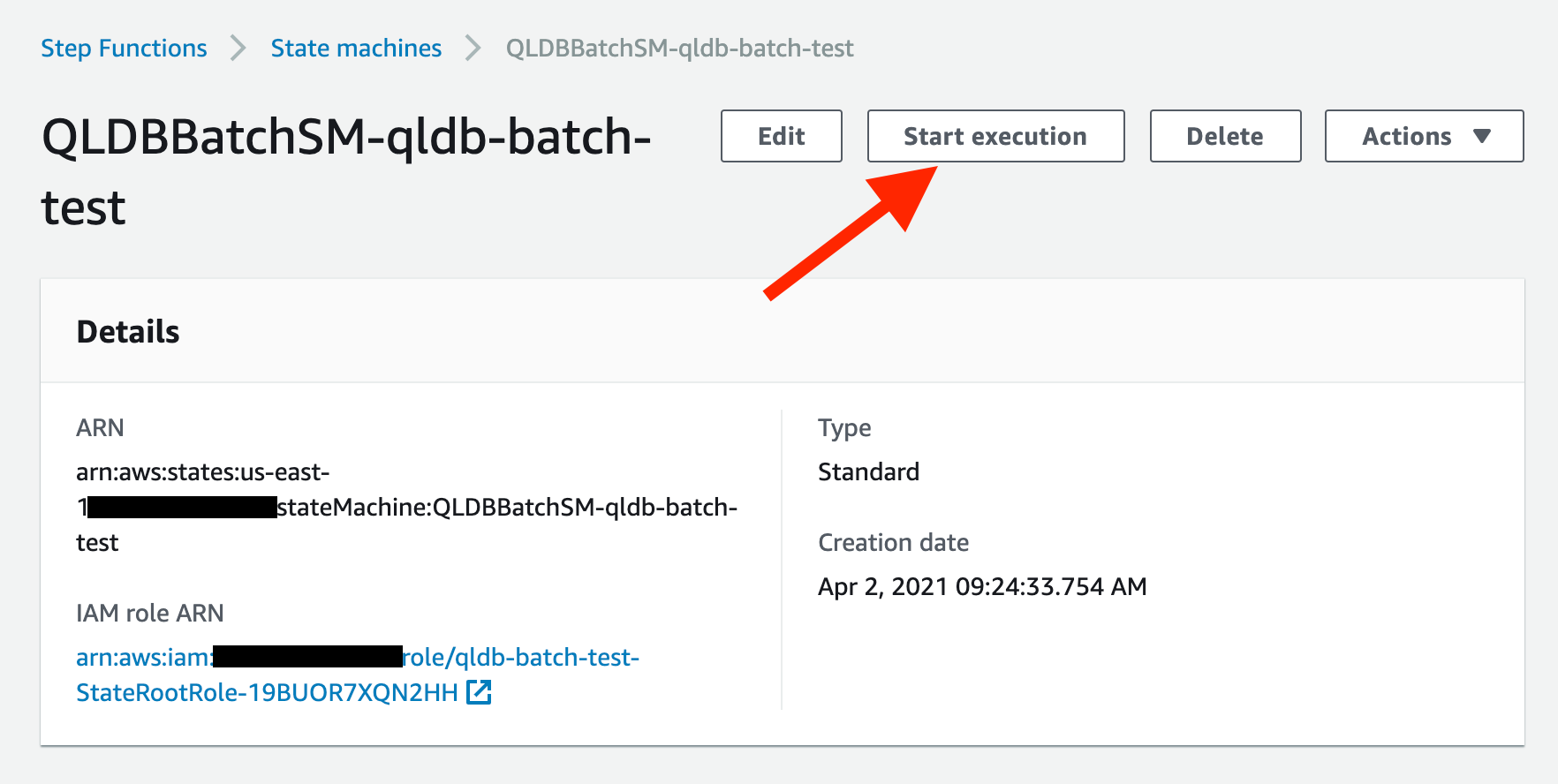
Task: Click the IAM role ARN label
Action: (150, 613)
